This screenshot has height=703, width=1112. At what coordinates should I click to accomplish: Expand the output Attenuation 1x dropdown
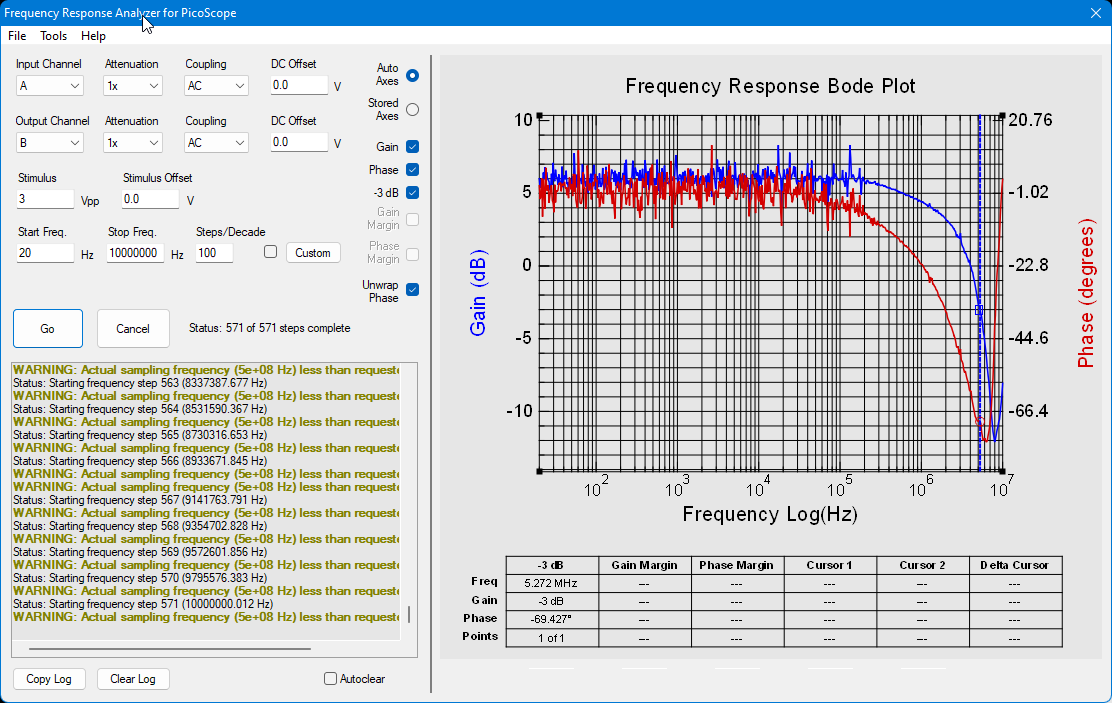tap(133, 143)
